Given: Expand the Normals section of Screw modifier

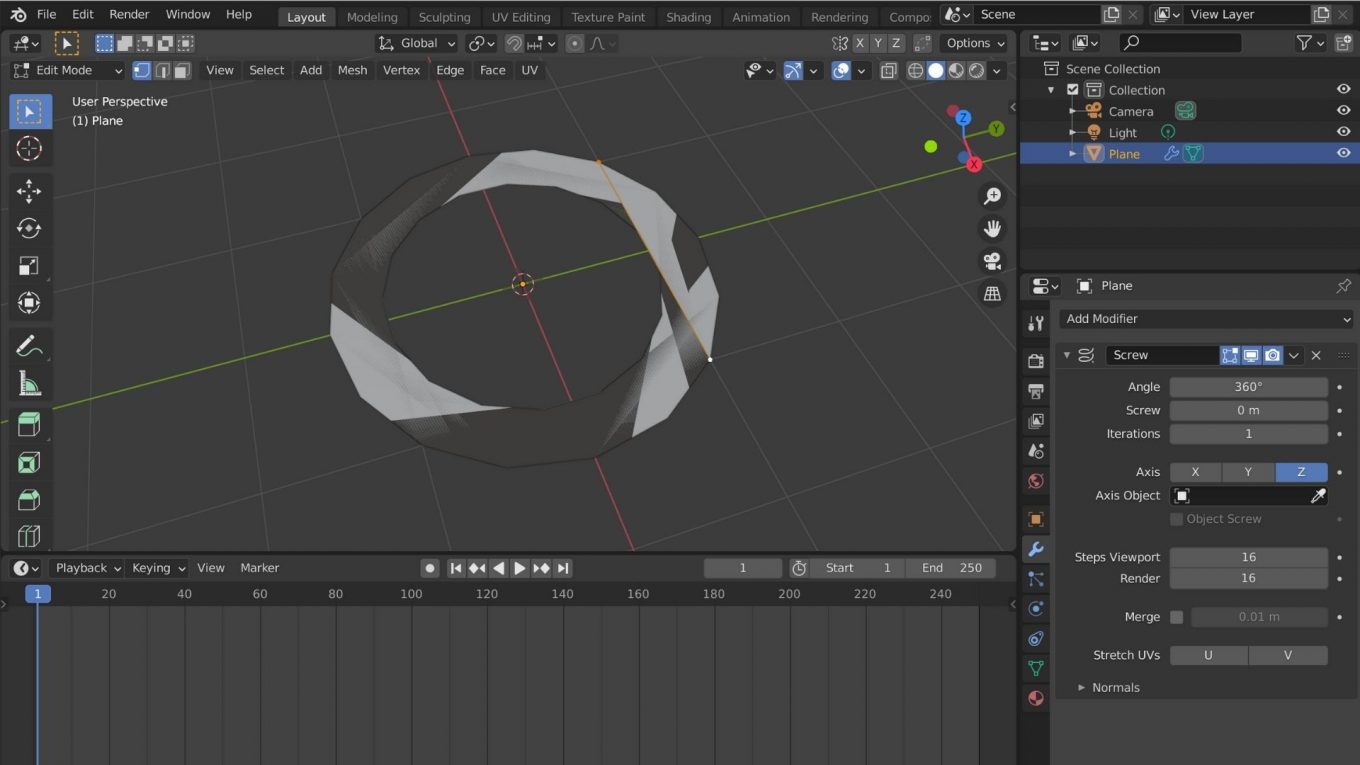Looking at the screenshot, I should tap(1081, 687).
